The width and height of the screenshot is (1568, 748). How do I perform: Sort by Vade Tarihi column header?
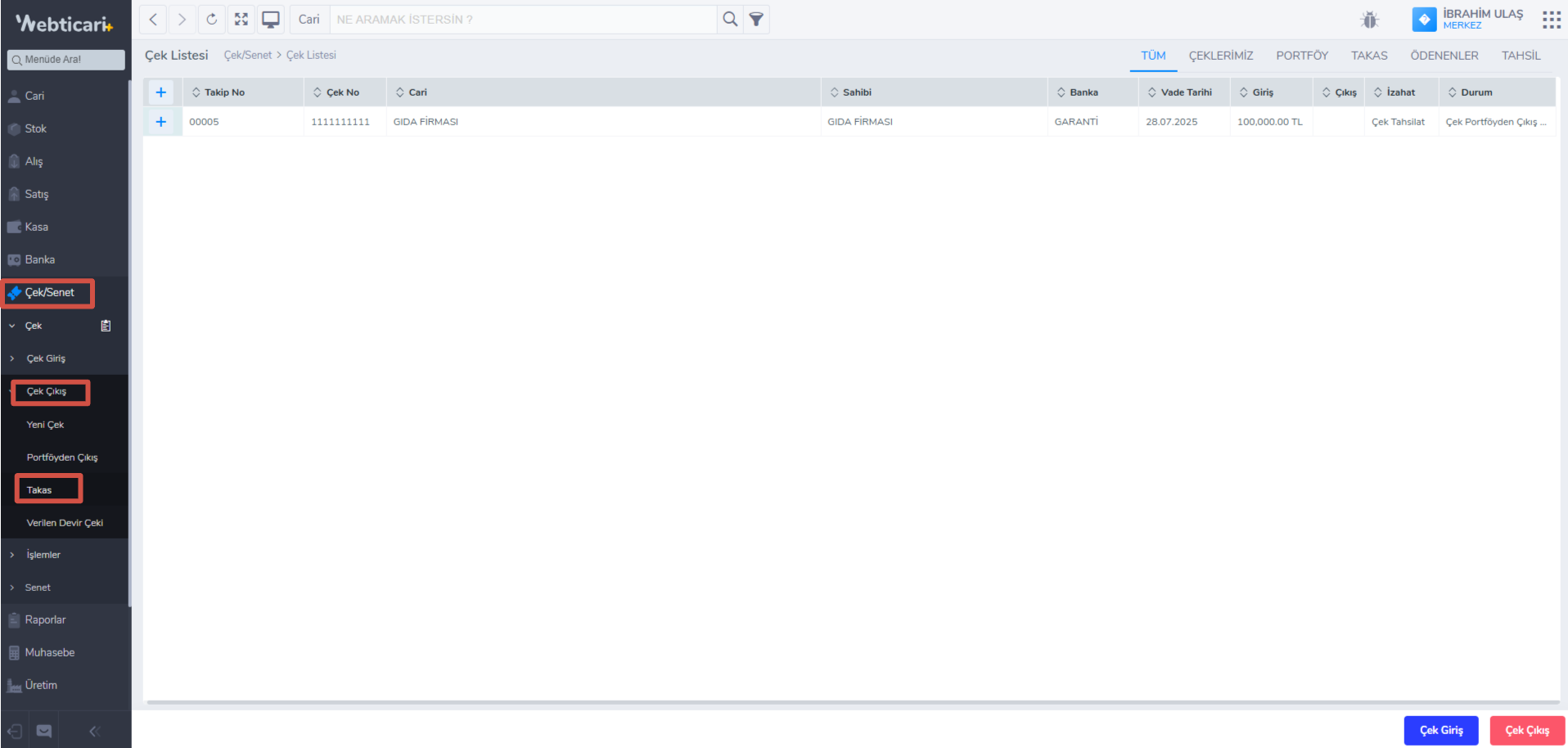1185,92
